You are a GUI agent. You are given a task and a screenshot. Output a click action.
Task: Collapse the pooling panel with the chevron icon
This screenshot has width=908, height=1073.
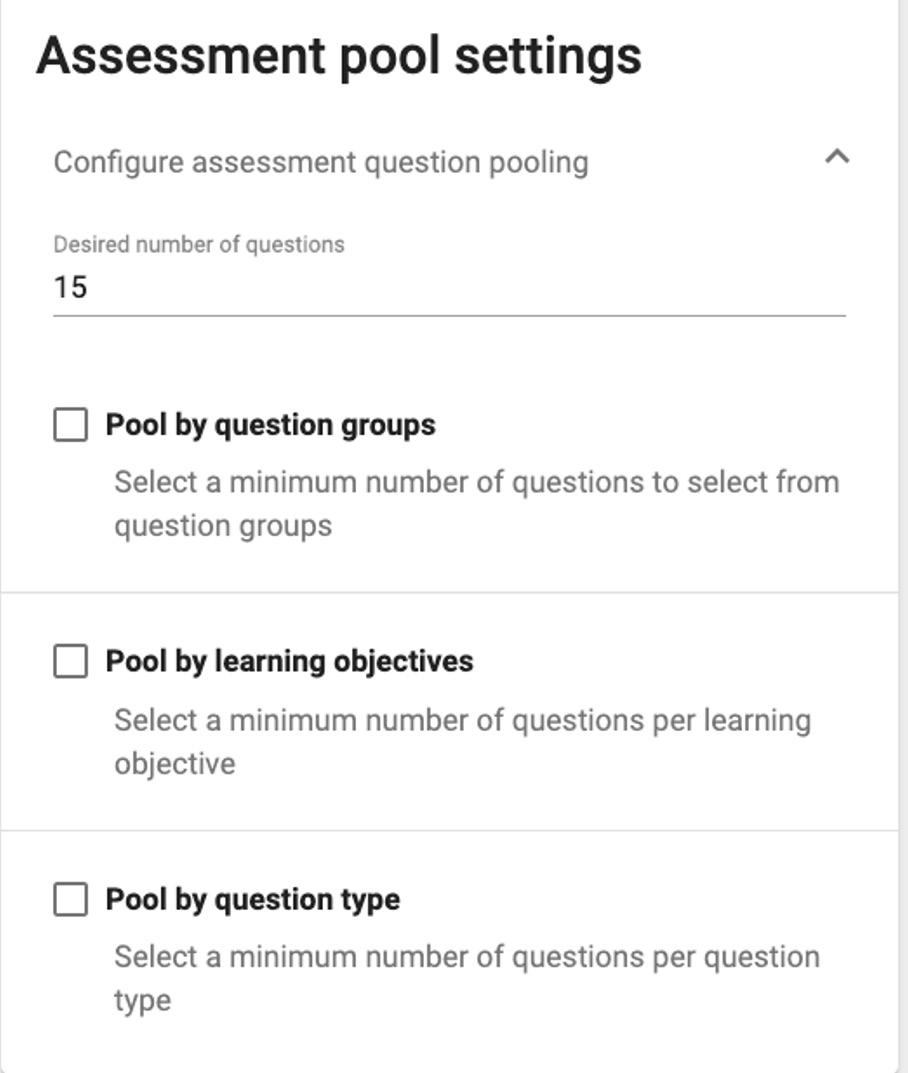[x=837, y=157]
